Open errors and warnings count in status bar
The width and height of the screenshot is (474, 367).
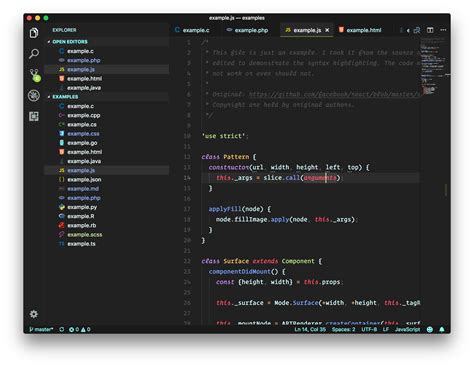click(x=79, y=329)
